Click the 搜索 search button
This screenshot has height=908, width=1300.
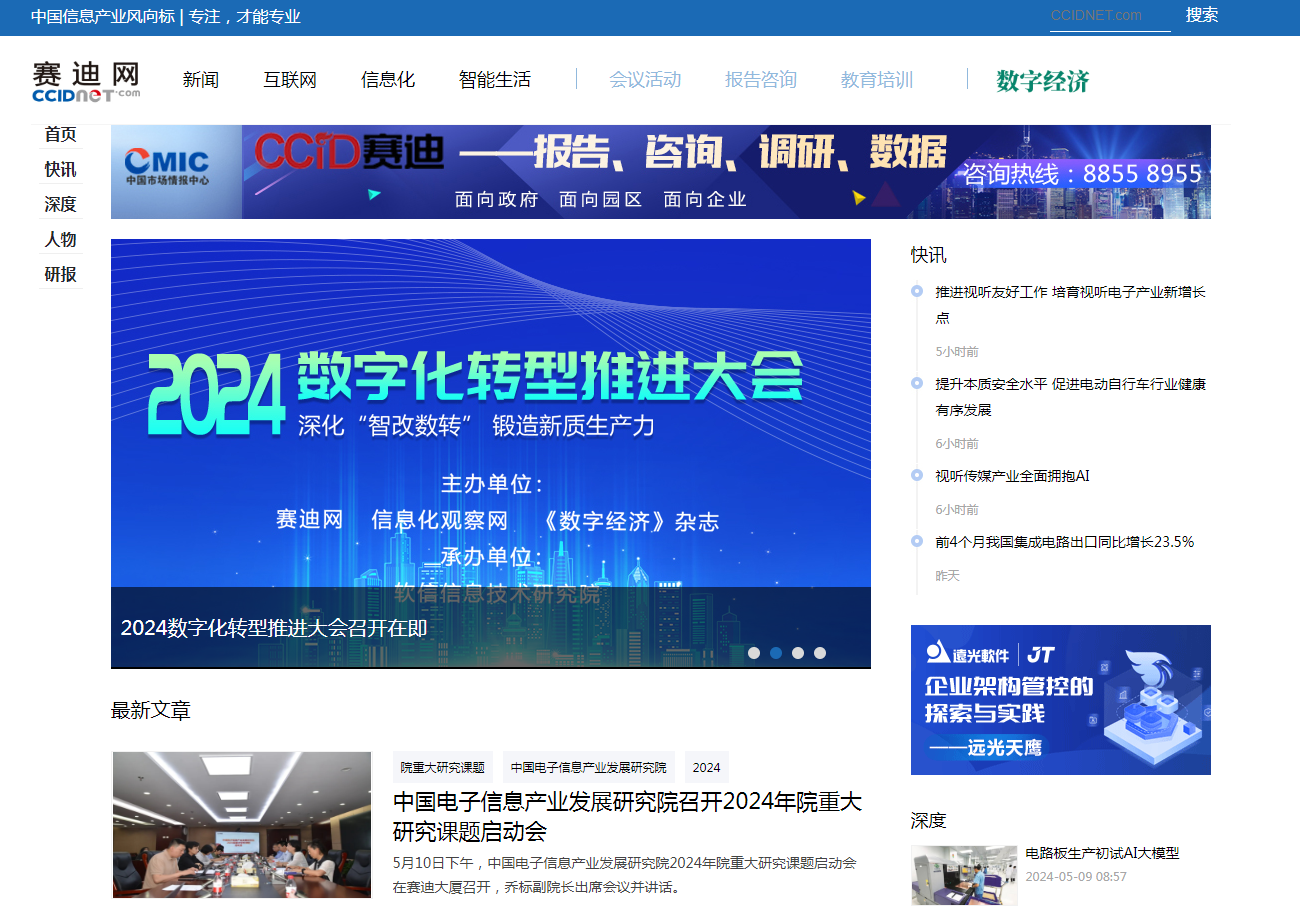pos(1202,15)
